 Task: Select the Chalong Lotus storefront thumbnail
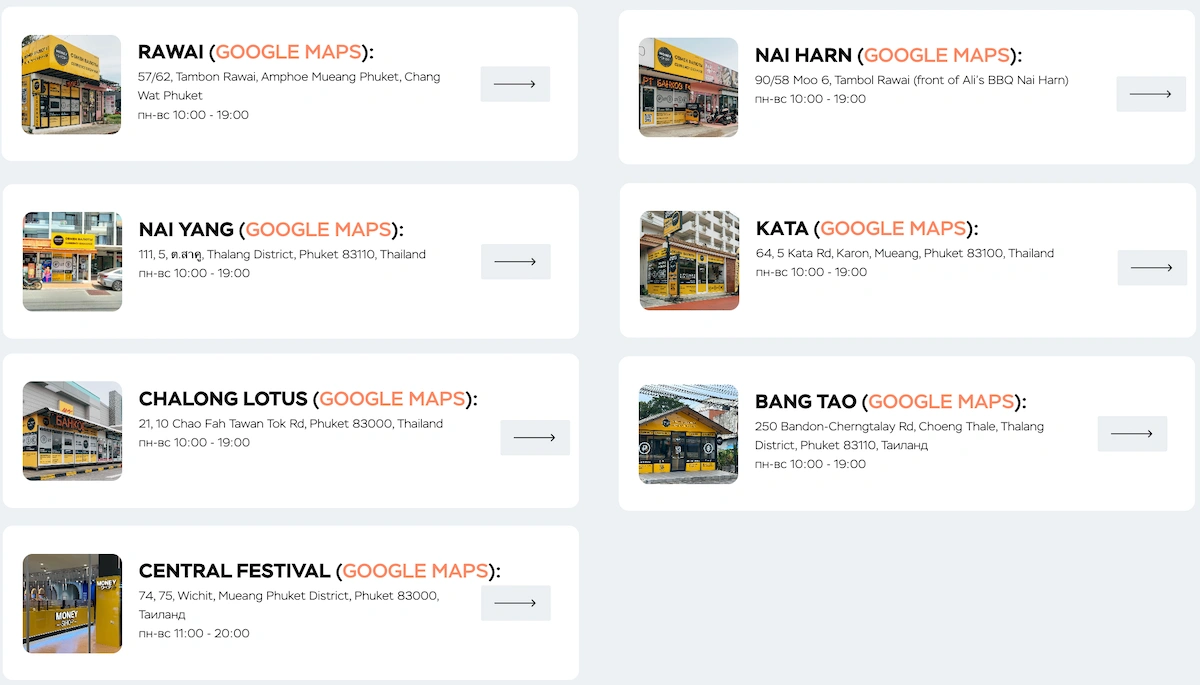pyautogui.click(x=72, y=431)
